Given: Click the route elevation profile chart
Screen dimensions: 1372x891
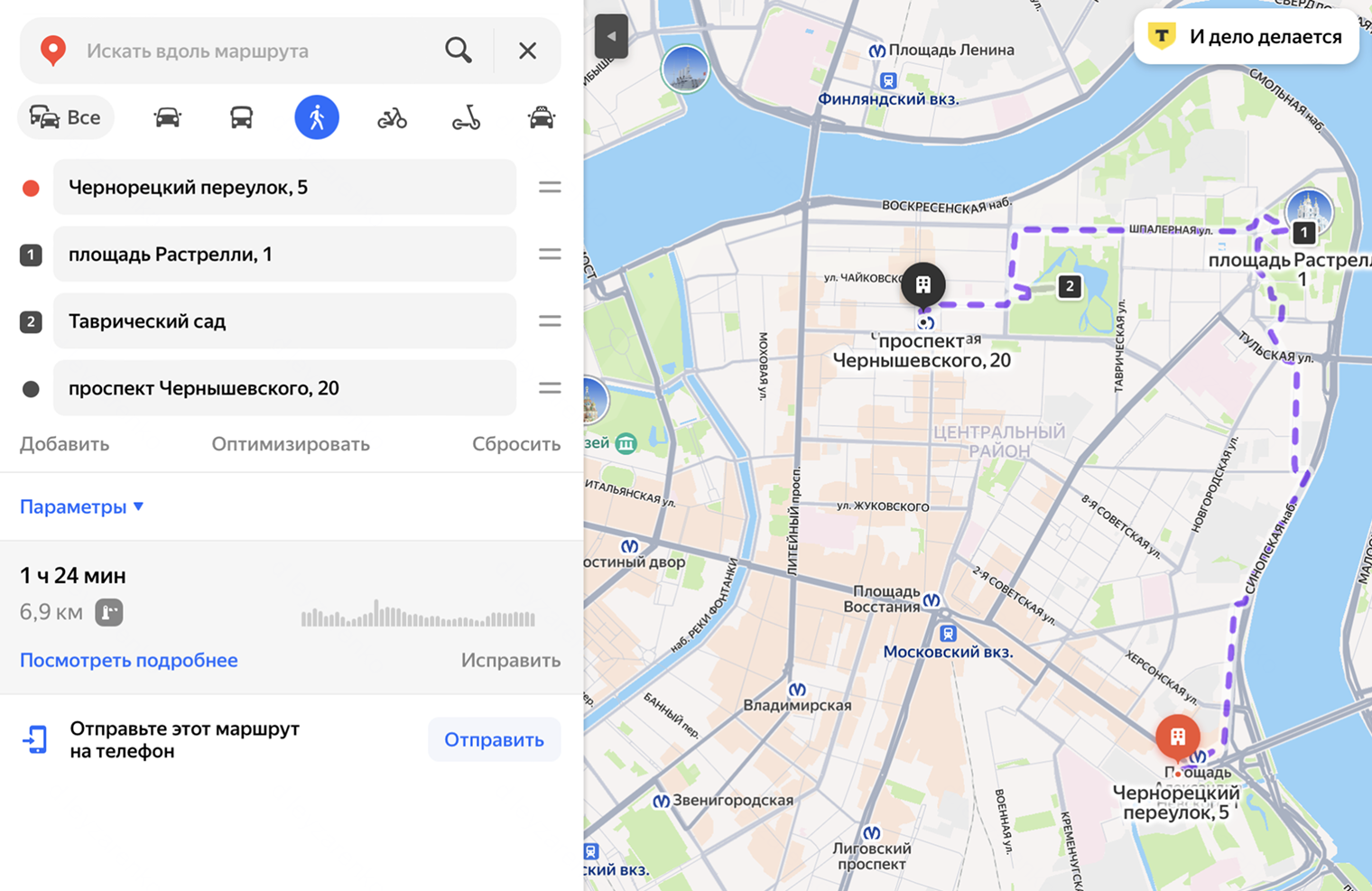Looking at the screenshot, I should tap(418, 614).
